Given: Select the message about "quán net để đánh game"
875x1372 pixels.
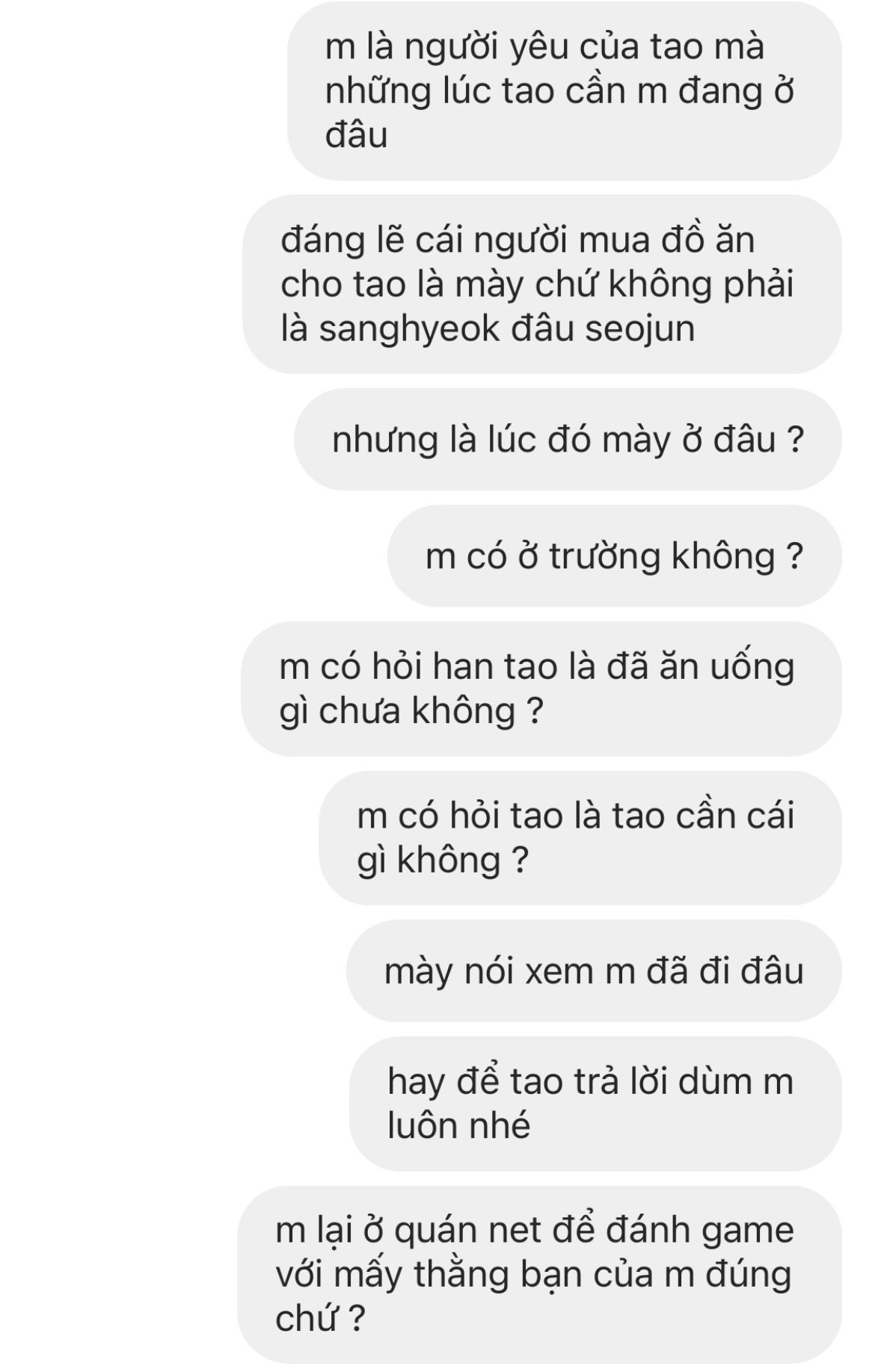Looking at the screenshot, I should (x=539, y=1275).
